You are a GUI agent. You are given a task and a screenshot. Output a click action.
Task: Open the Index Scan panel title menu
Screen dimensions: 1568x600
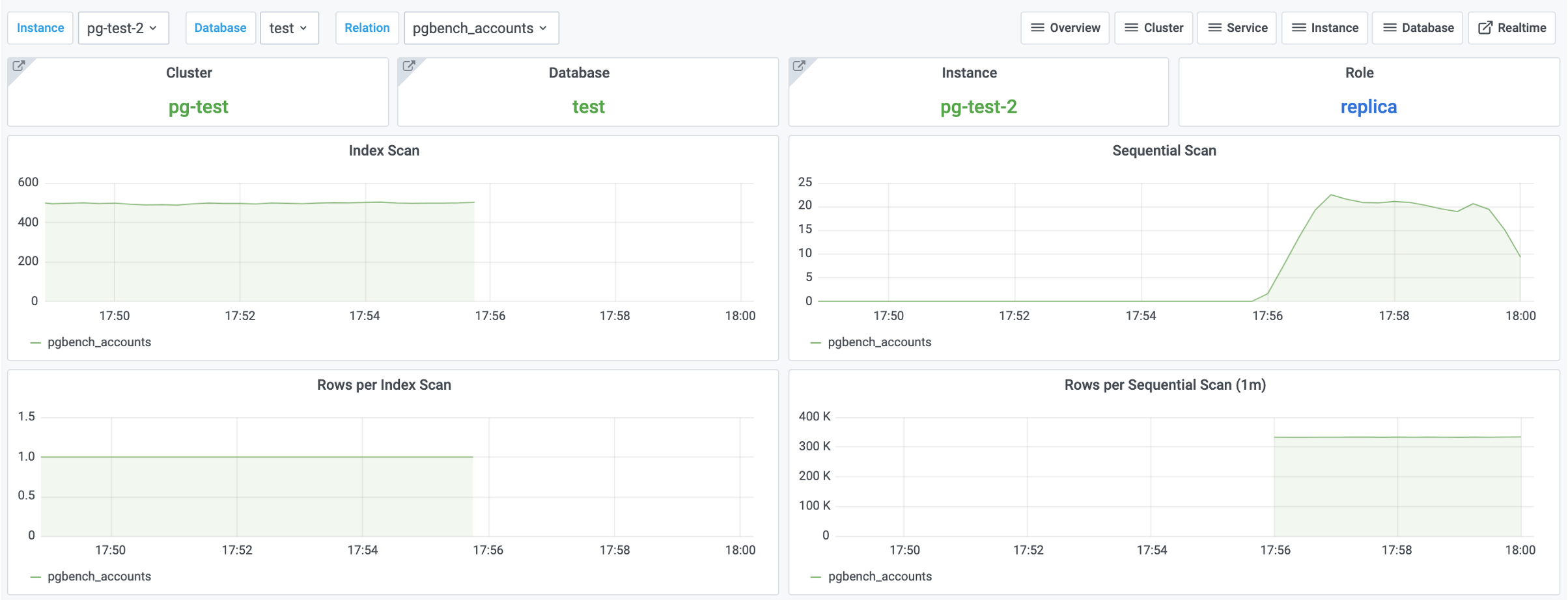pyautogui.click(x=384, y=150)
